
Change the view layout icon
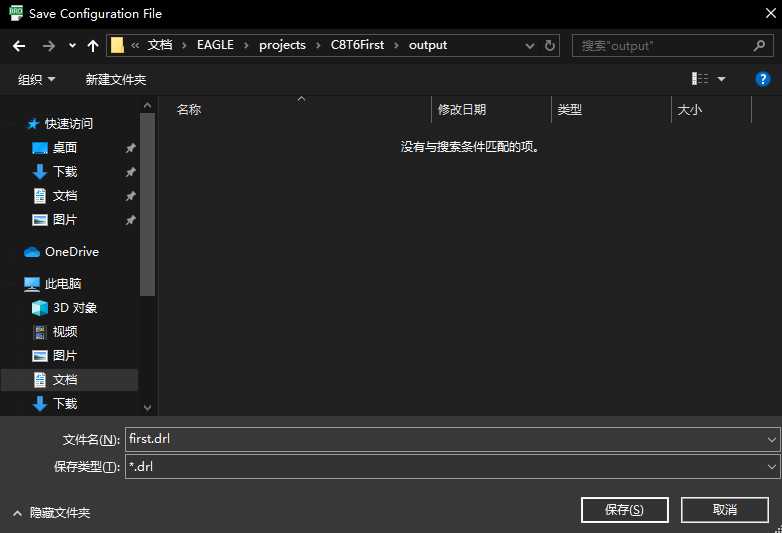coord(700,79)
